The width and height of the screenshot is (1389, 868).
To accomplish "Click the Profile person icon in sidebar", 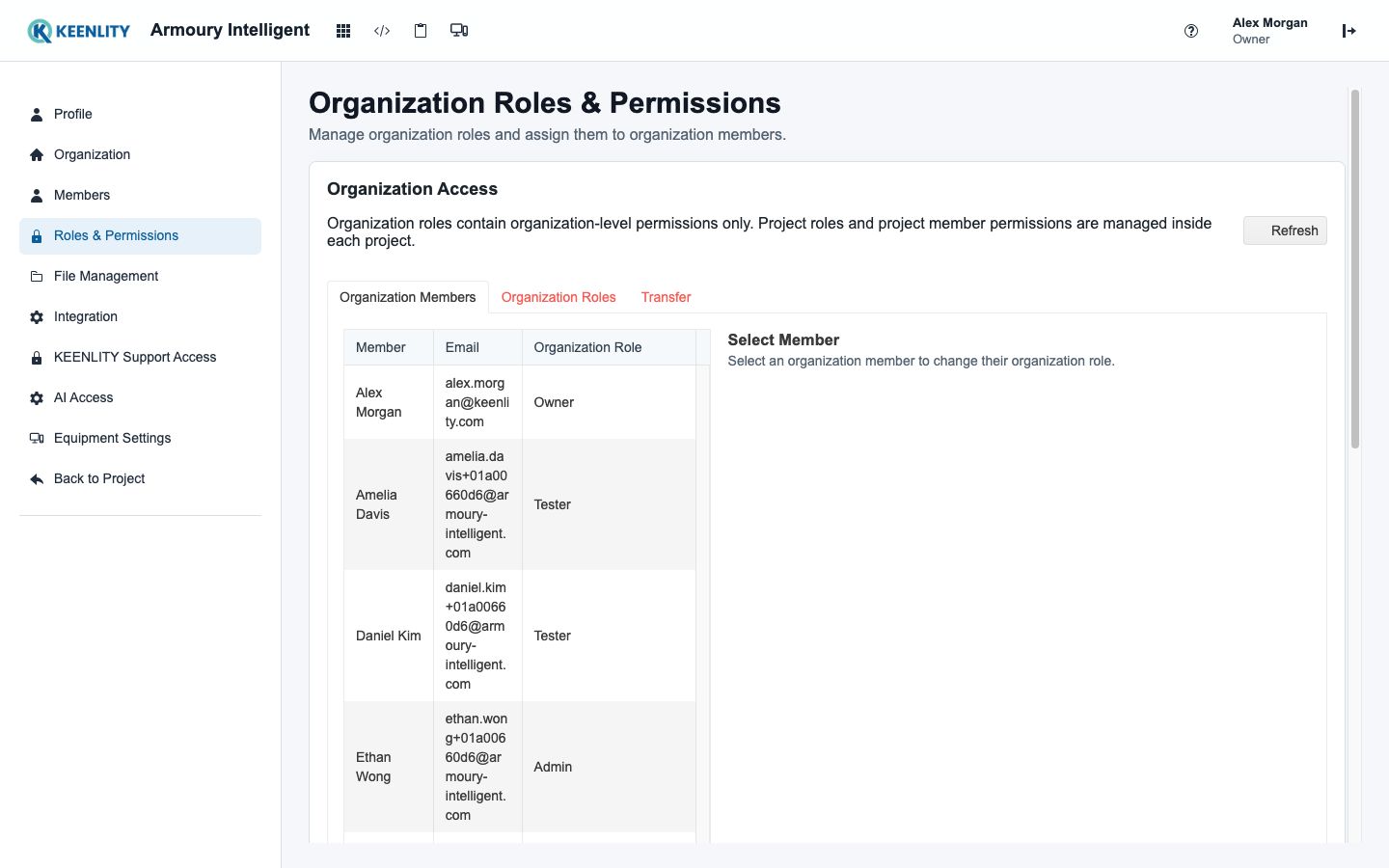I will tap(37, 115).
